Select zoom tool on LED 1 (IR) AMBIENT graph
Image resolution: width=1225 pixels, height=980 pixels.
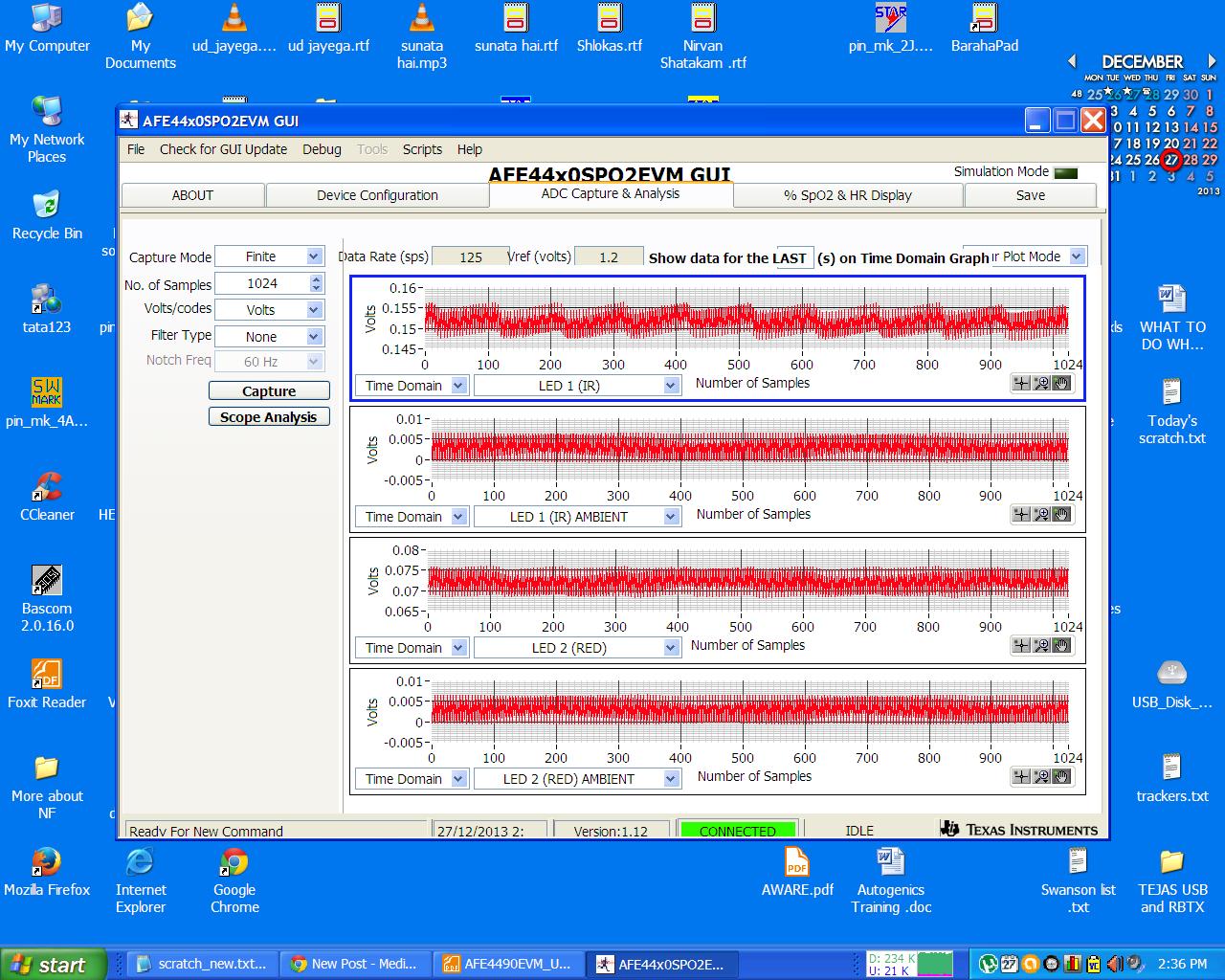tap(1041, 514)
